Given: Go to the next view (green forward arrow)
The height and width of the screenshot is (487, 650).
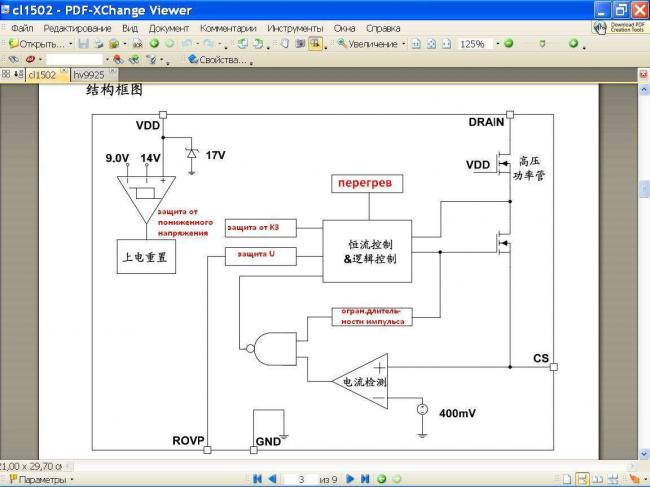Looking at the screenshot, I should point(170,44).
